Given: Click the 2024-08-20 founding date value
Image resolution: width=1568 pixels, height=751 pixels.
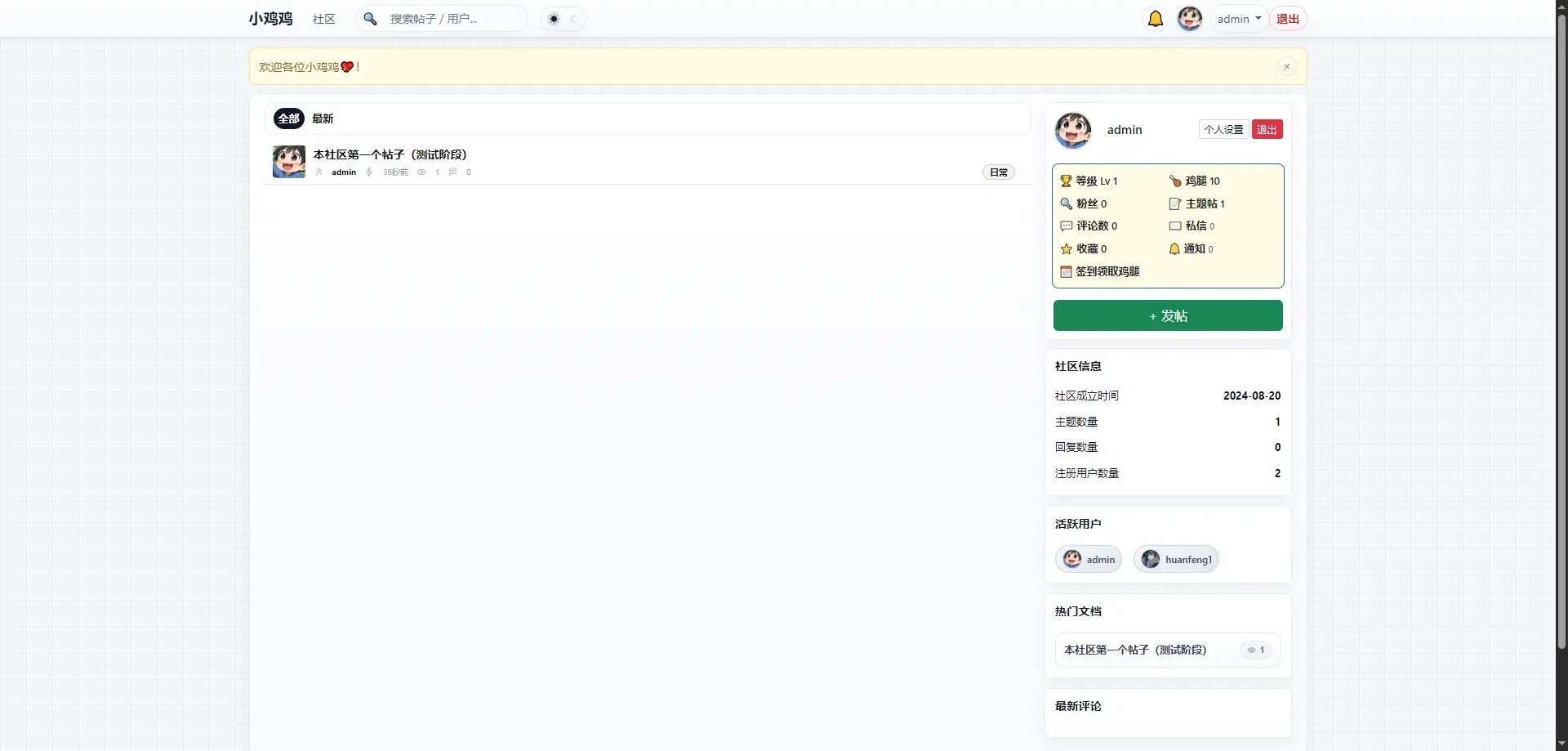Looking at the screenshot, I should tap(1252, 396).
